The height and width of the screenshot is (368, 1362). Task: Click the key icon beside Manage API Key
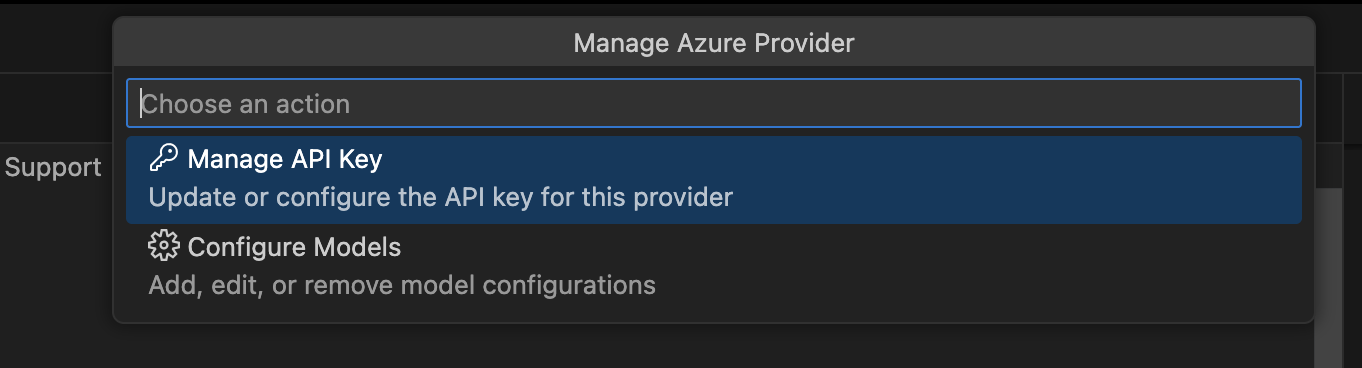tap(163, 159)
